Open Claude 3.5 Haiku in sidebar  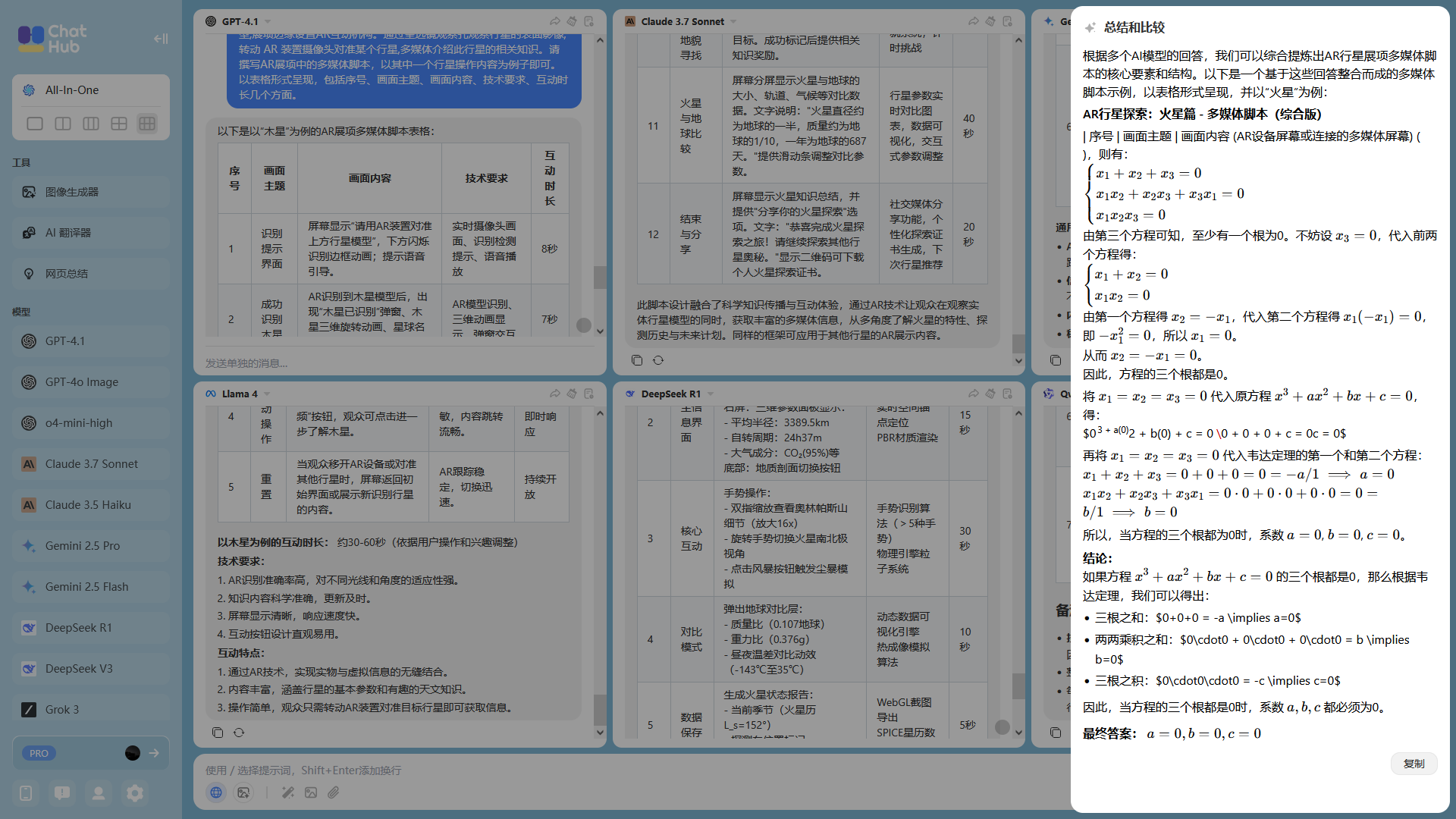pyautogui.click(x=91, y=505)
